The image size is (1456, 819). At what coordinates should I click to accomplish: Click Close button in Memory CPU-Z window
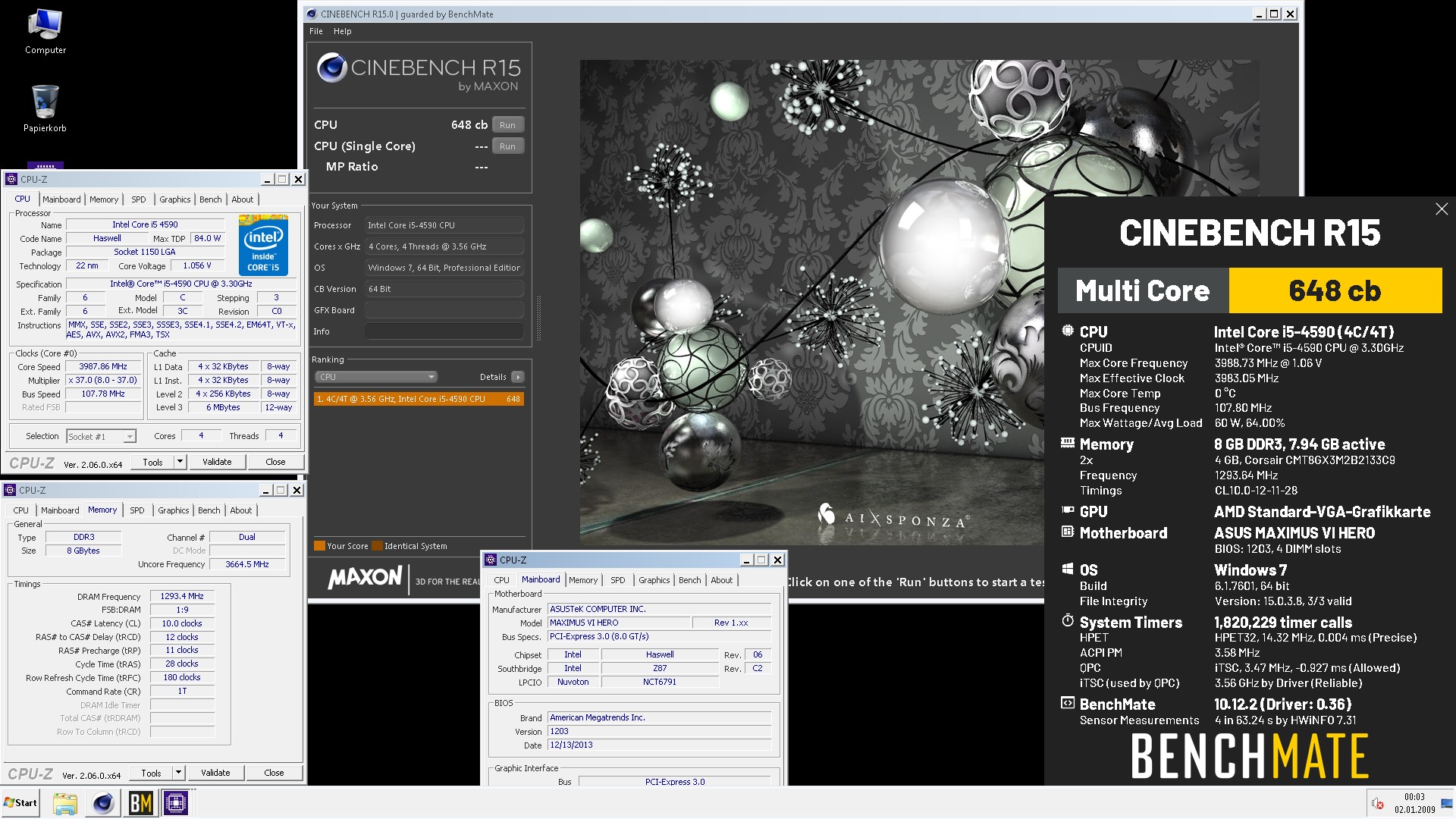click(x=274, y=772)
